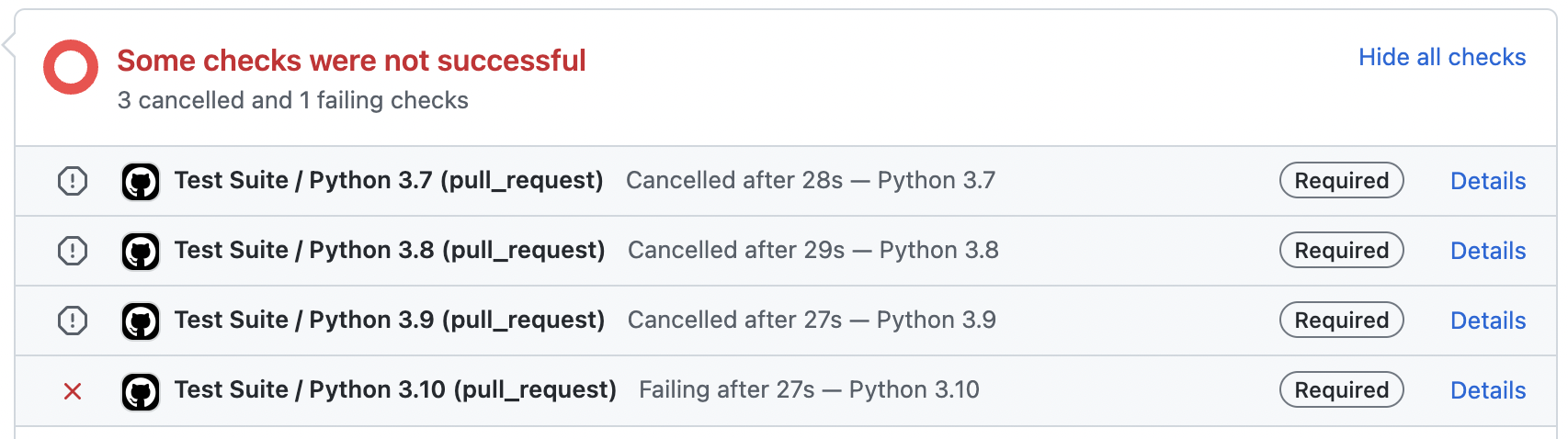1568x439 pixels.
Task: Click GitHub Actions avatar on Python 3.8 row
Action: click(141, 252)
